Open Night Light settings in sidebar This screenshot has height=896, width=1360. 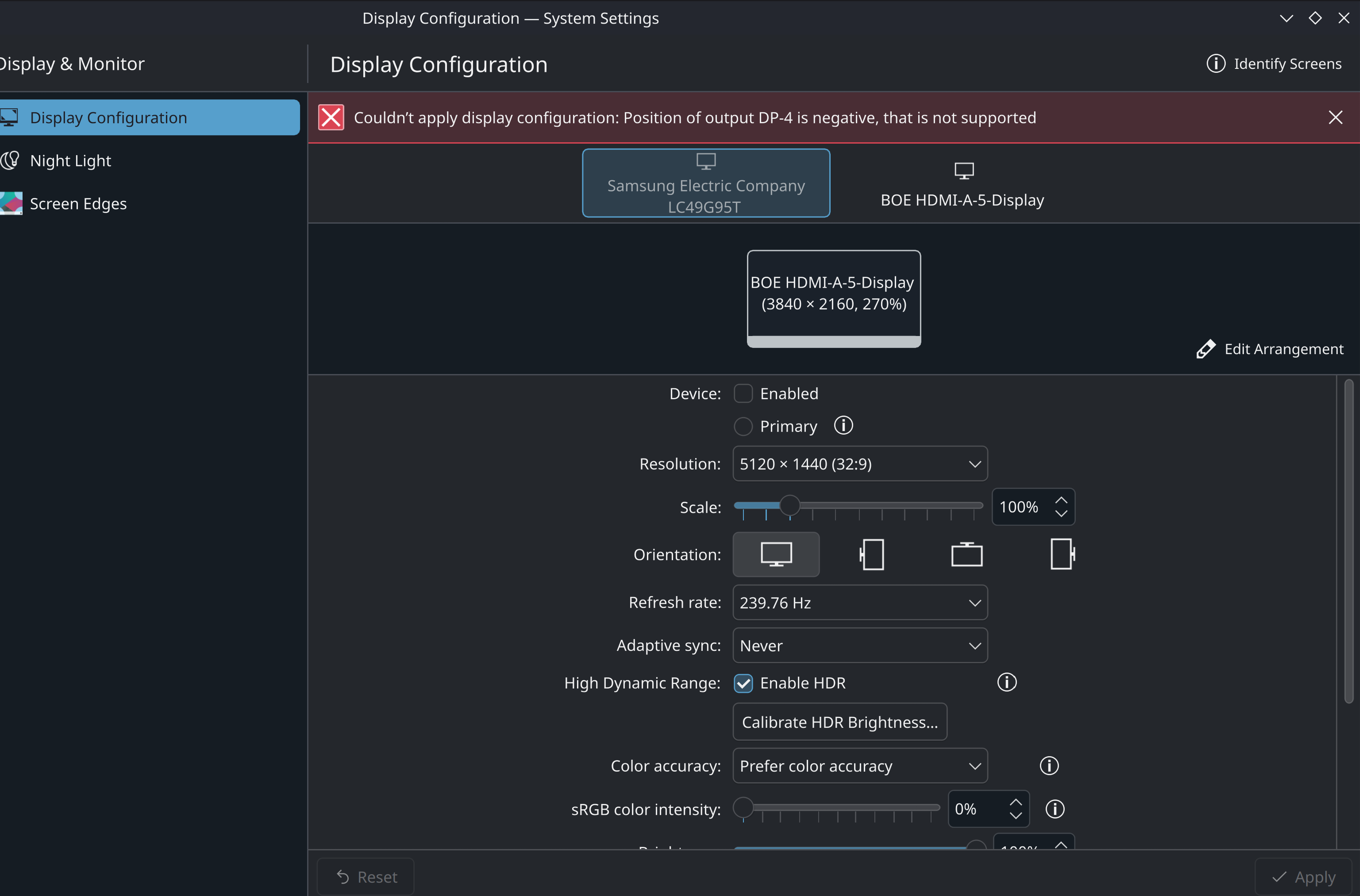[x=71, y=161]
